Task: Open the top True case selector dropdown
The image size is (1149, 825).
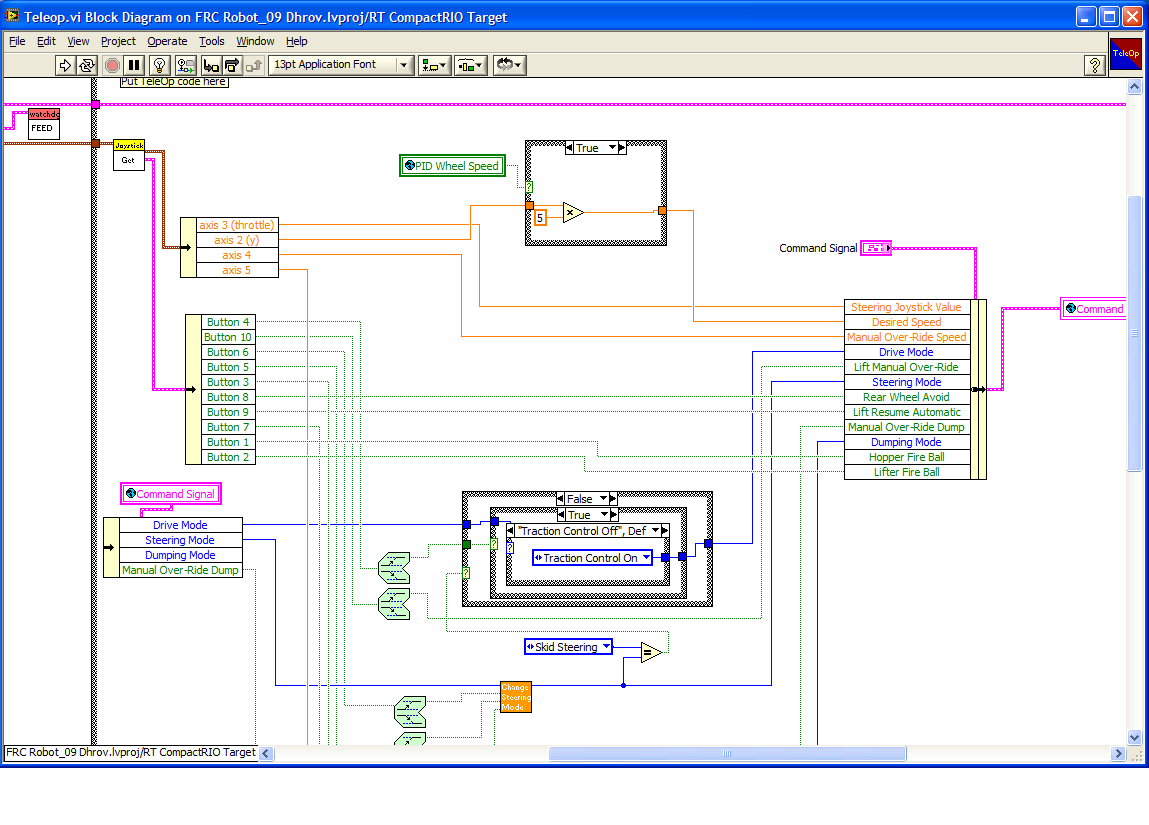Action: point(612,147)
